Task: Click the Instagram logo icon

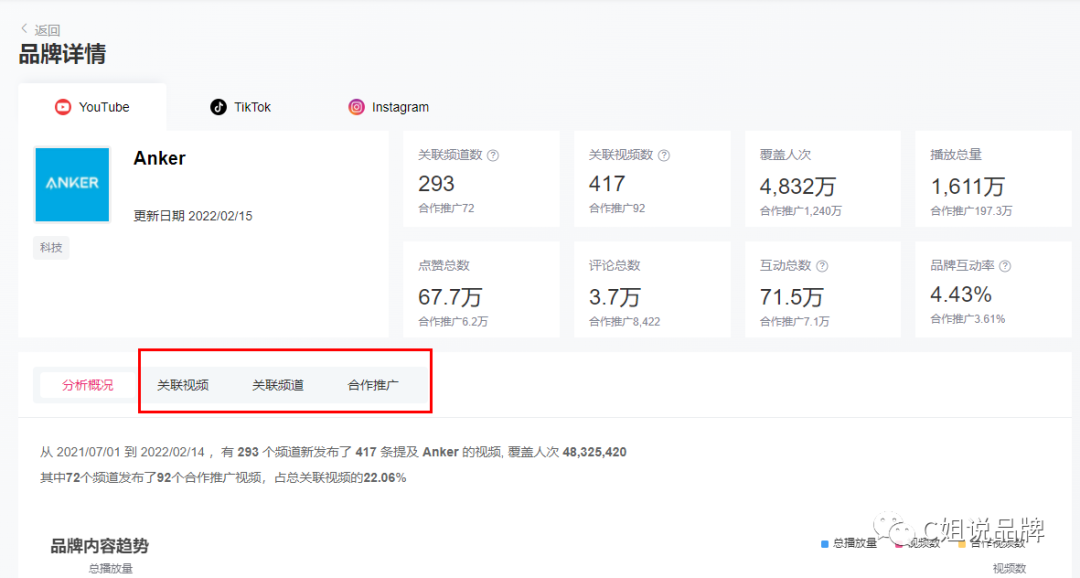Action: (356, 107)
